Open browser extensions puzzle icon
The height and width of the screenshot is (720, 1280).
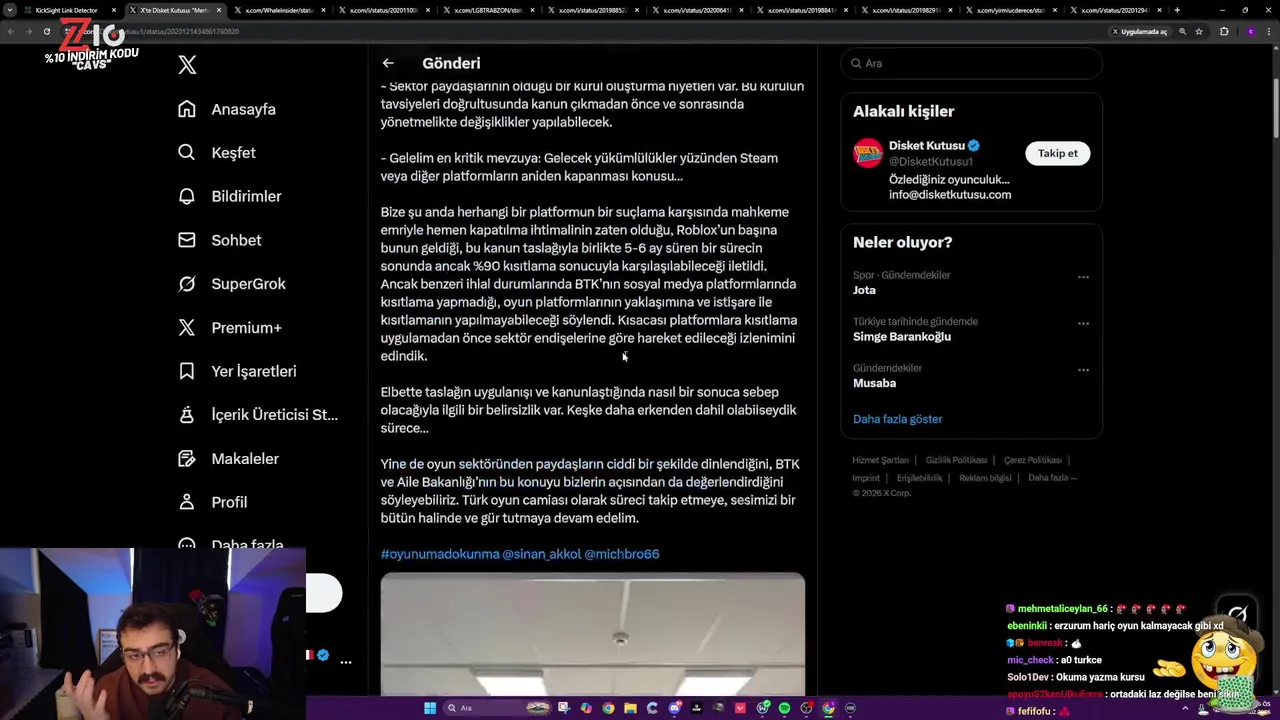(1224, 31)
